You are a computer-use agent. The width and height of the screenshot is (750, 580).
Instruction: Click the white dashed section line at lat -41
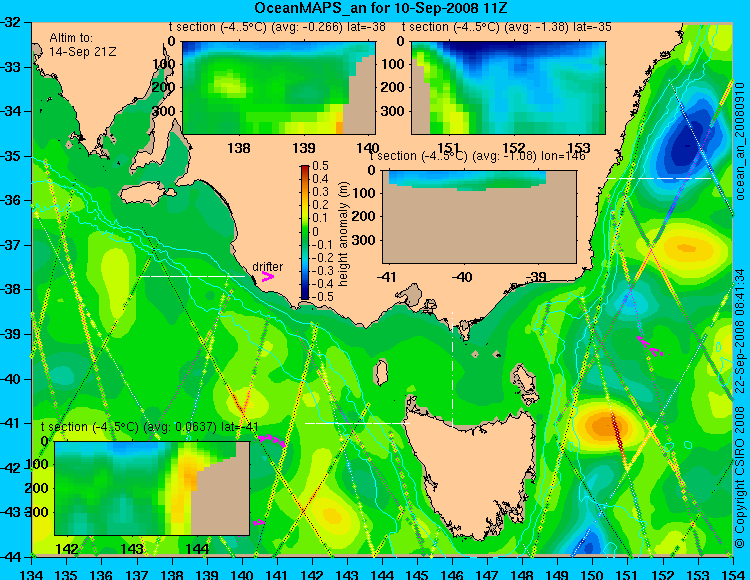click(x=357, y=423)
